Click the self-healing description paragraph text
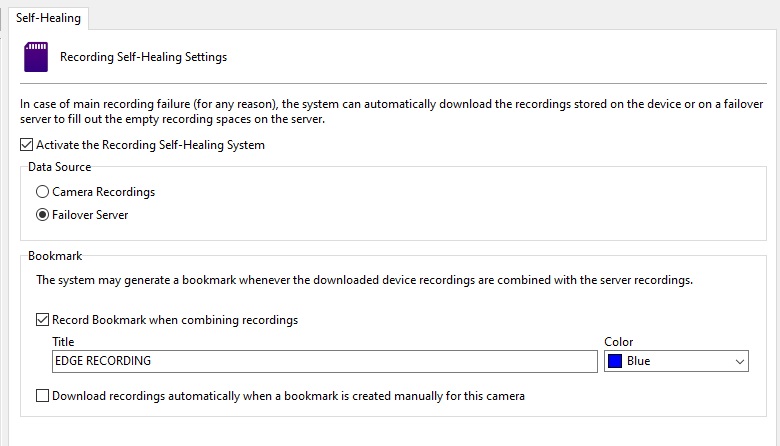780x446 pixels. pyautogui.click(x=391, y=111)
